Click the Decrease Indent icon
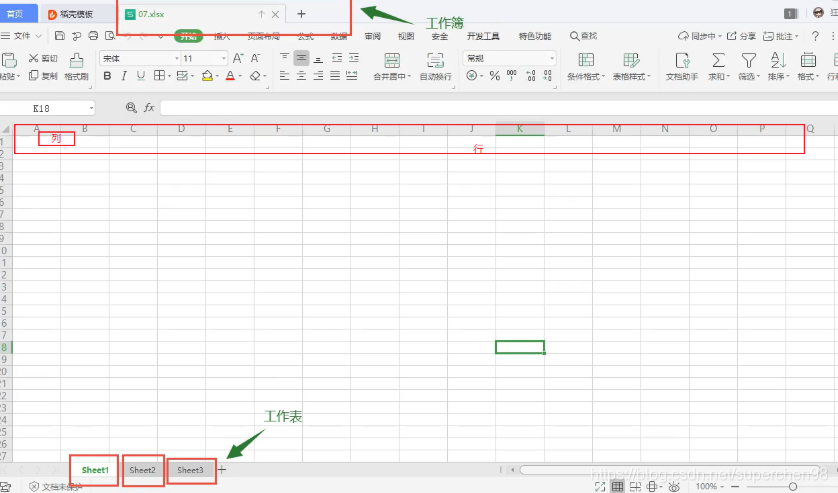838x493 pixels. click(x=337, y=58)
